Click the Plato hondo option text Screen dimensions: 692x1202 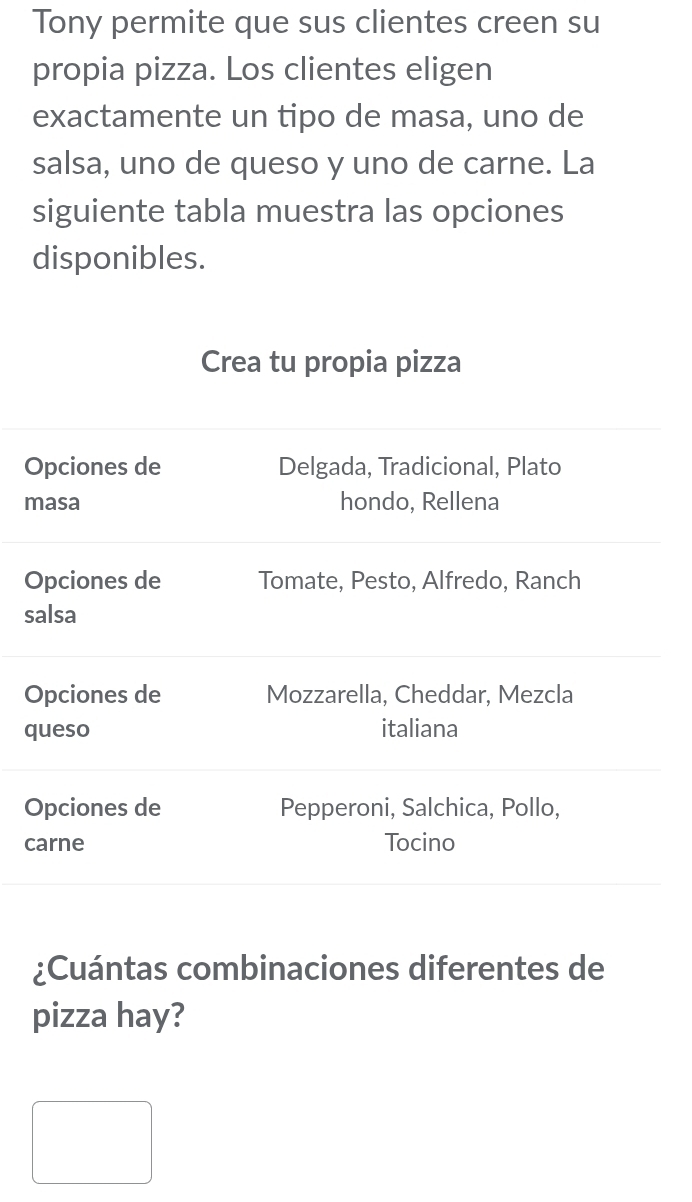533,466
